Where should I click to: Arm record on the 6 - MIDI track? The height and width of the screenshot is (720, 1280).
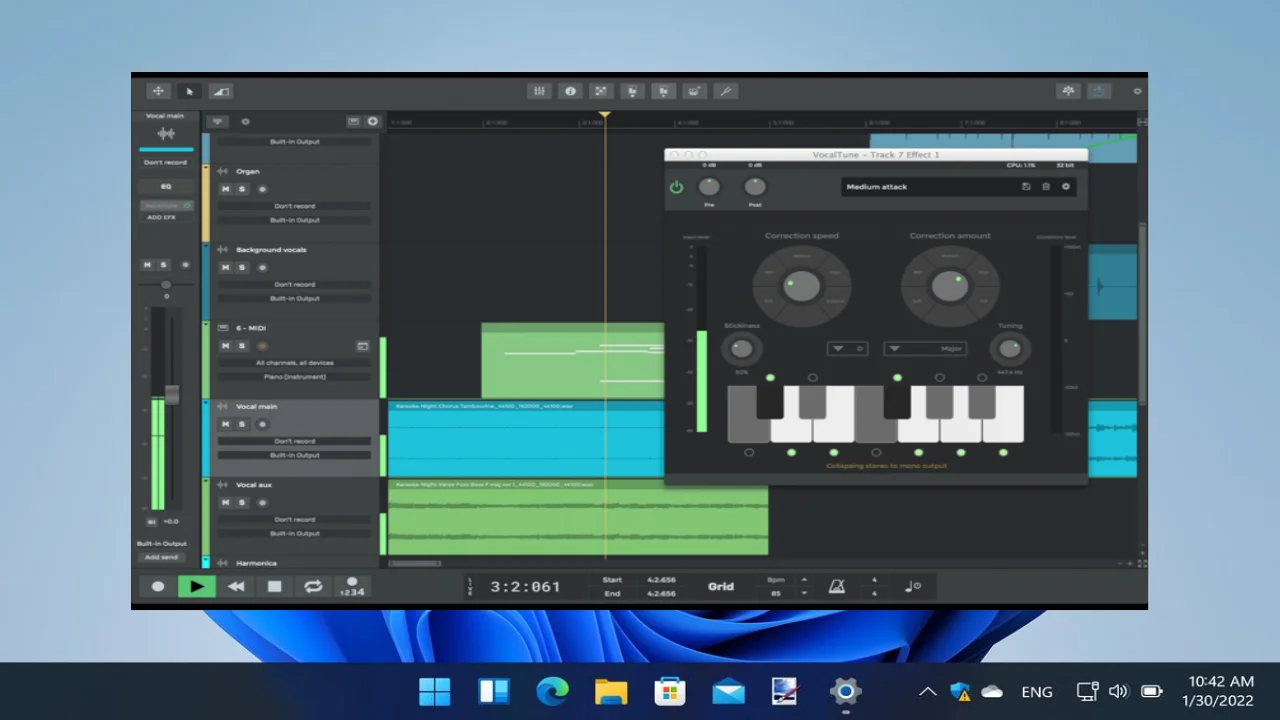(263, 346)
